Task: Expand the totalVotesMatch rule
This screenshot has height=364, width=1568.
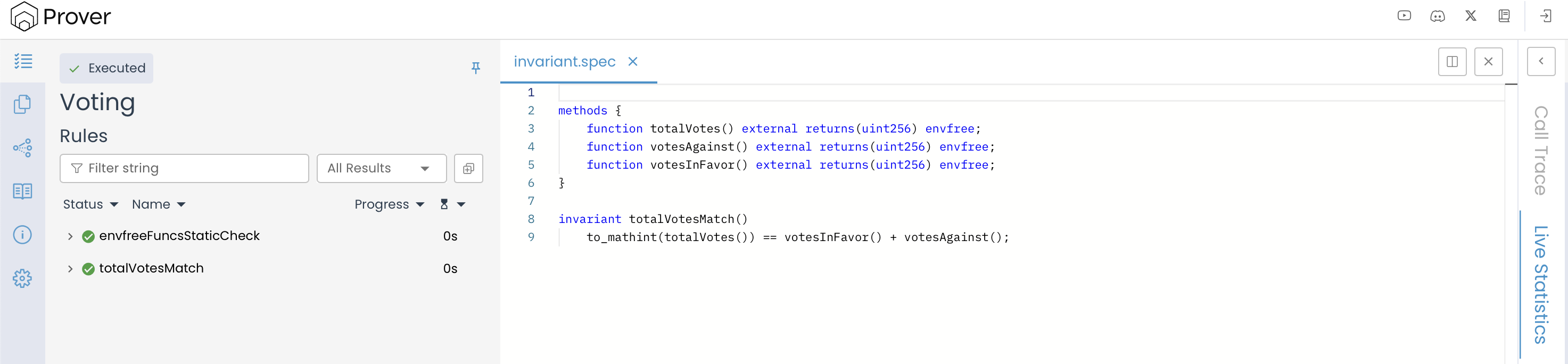Action: [x=70, y=268]
